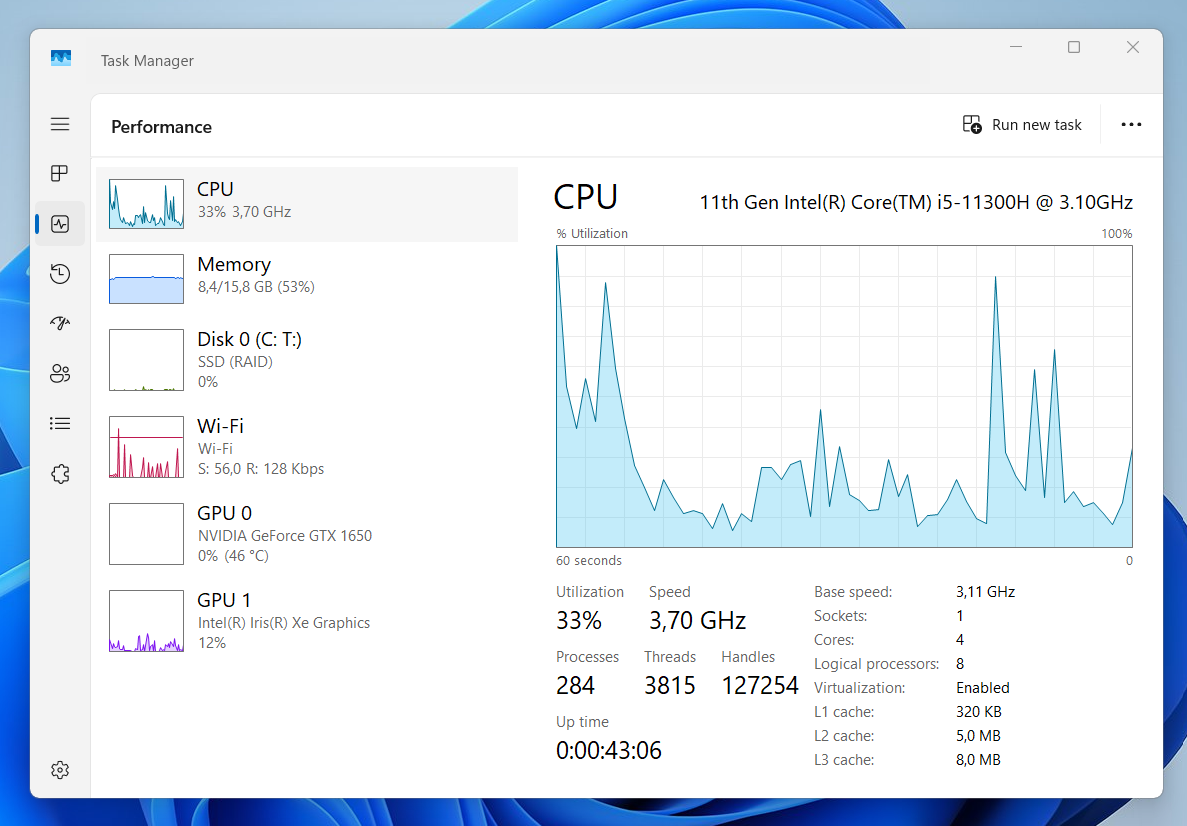This screenshot has width=1187, height=826.
Task: Click the 3,70 GHz speed value
Action: [697, 621]
